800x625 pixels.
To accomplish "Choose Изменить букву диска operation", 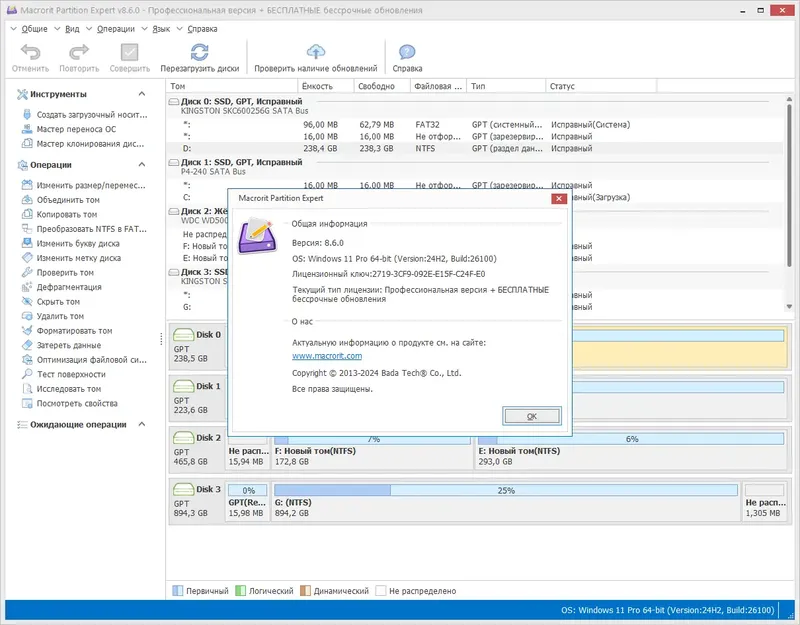I will [x=71, y=243].
